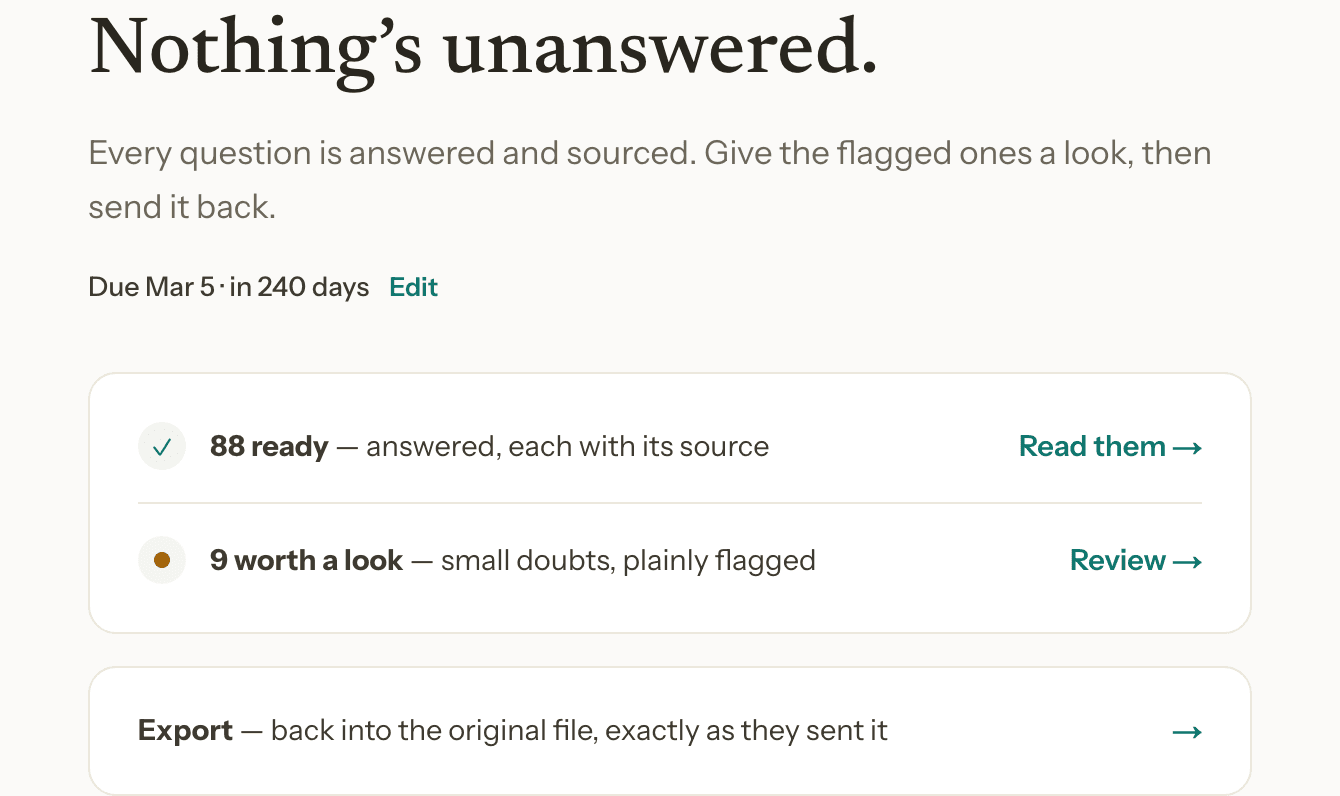Click the in 240 days countdown text
The image size is (1340, 796).
point(299,287)
